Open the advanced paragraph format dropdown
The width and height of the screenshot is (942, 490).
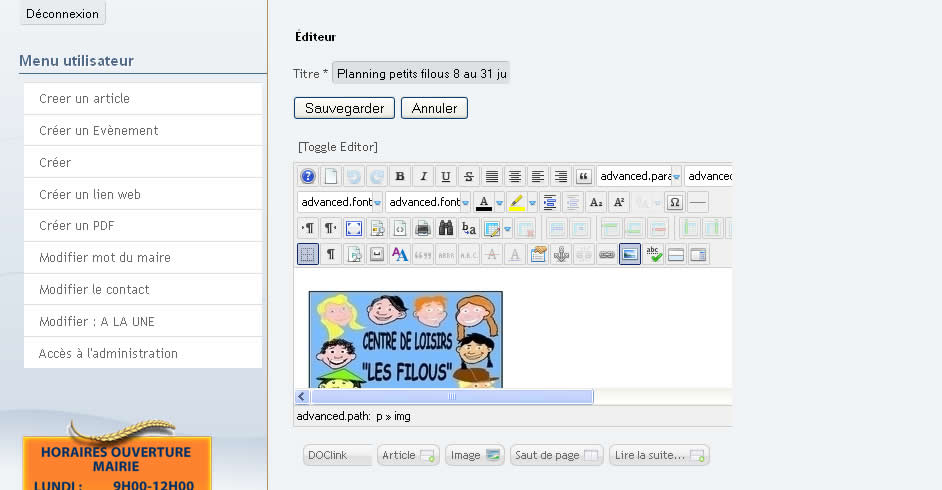click(677, 177)
